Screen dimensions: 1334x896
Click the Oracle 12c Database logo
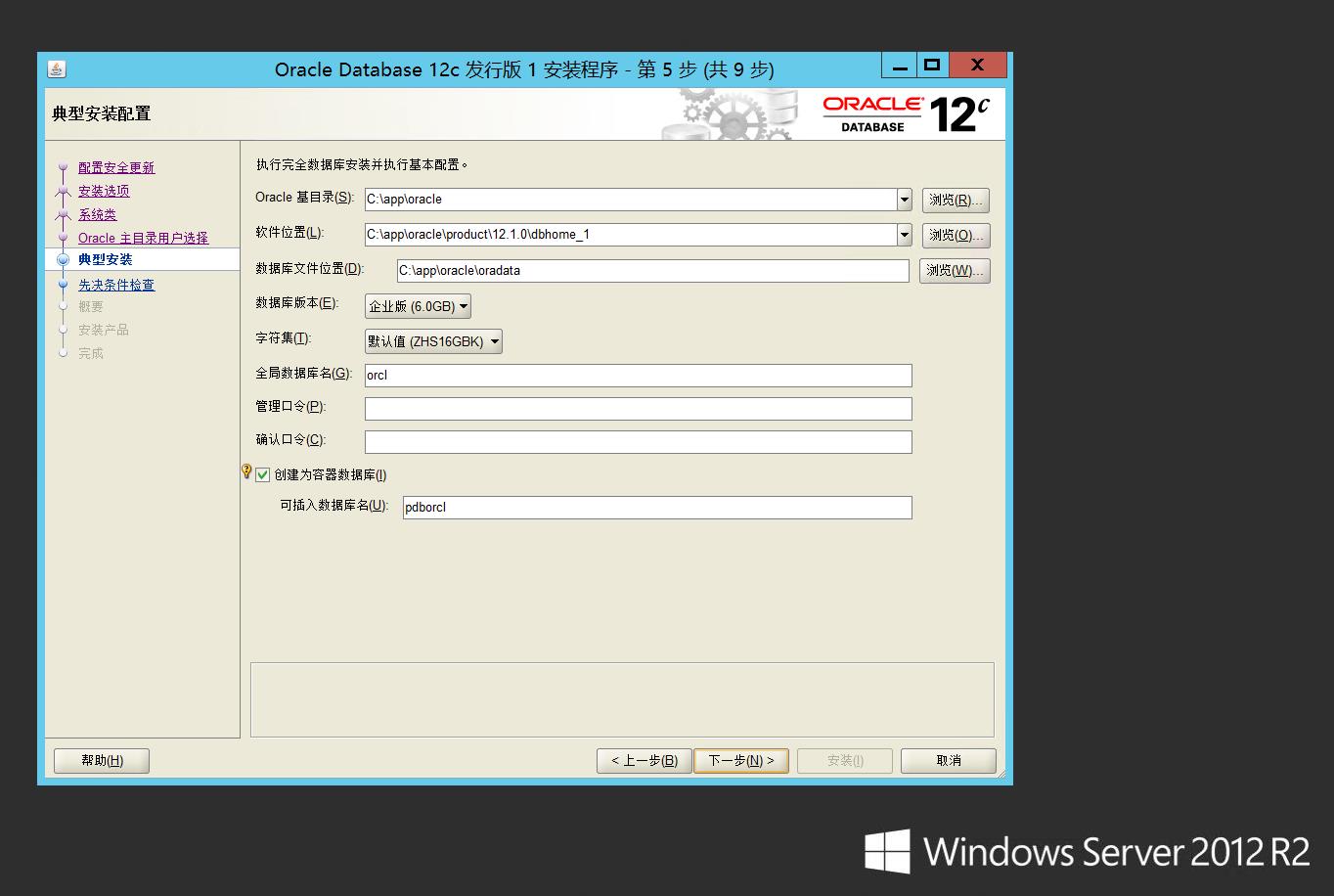click(906, 114)
